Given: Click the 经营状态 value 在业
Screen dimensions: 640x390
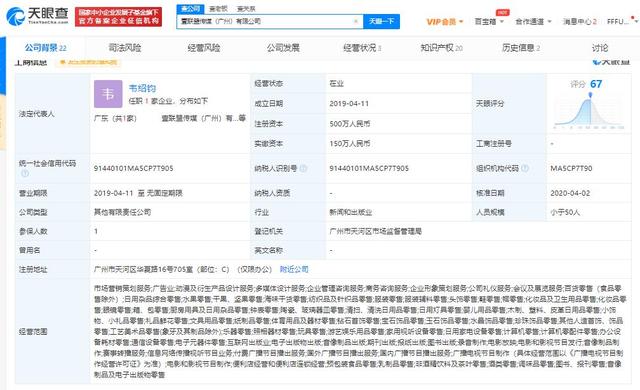Looking at the screenshot, I should point(336,84).
